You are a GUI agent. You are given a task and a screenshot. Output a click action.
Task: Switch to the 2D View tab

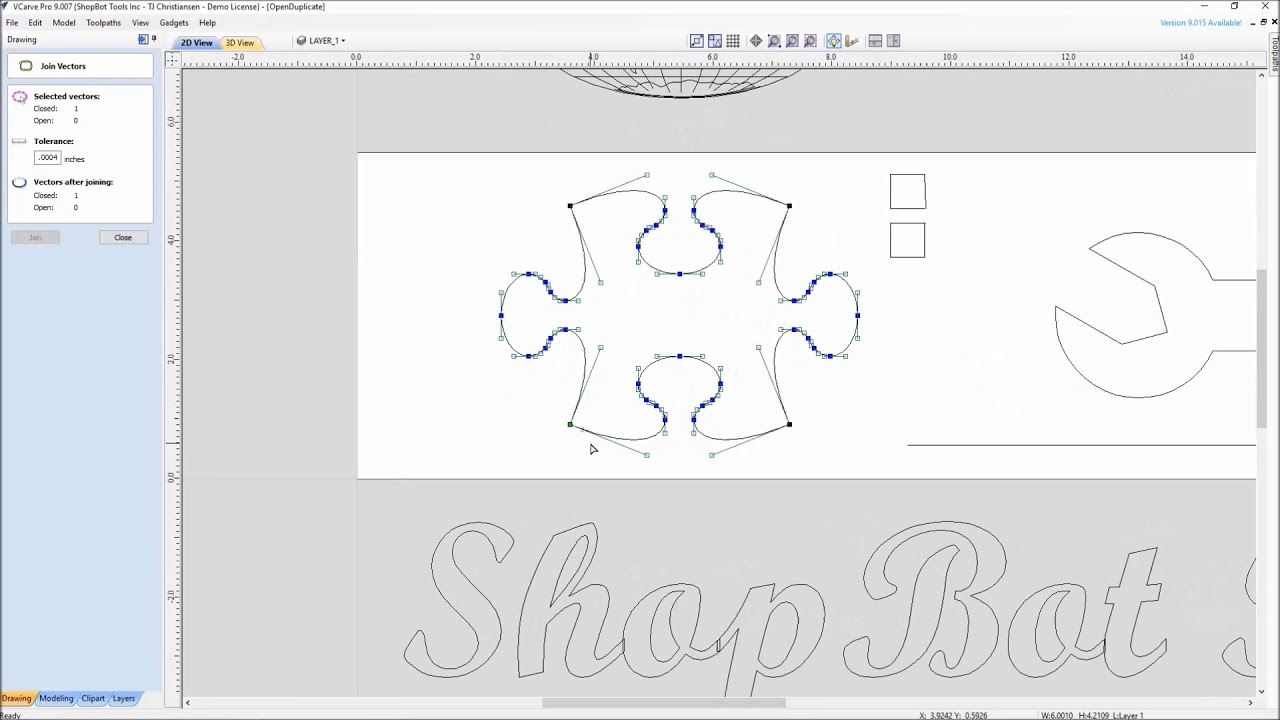(x=196, y=42)
